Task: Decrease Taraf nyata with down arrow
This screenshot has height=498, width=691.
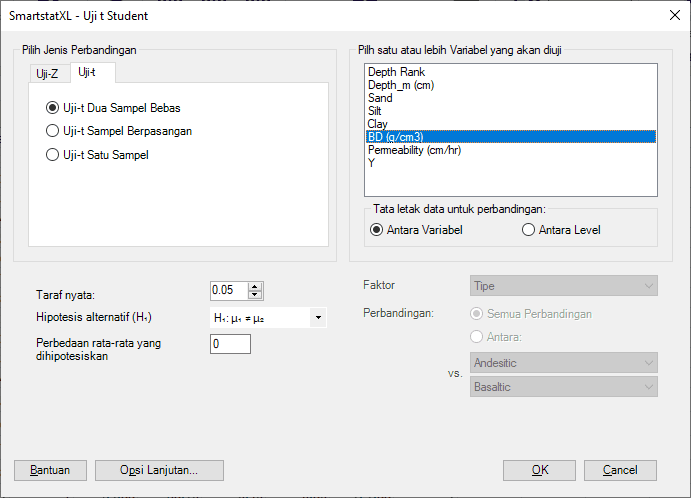Action: [255, 294]
